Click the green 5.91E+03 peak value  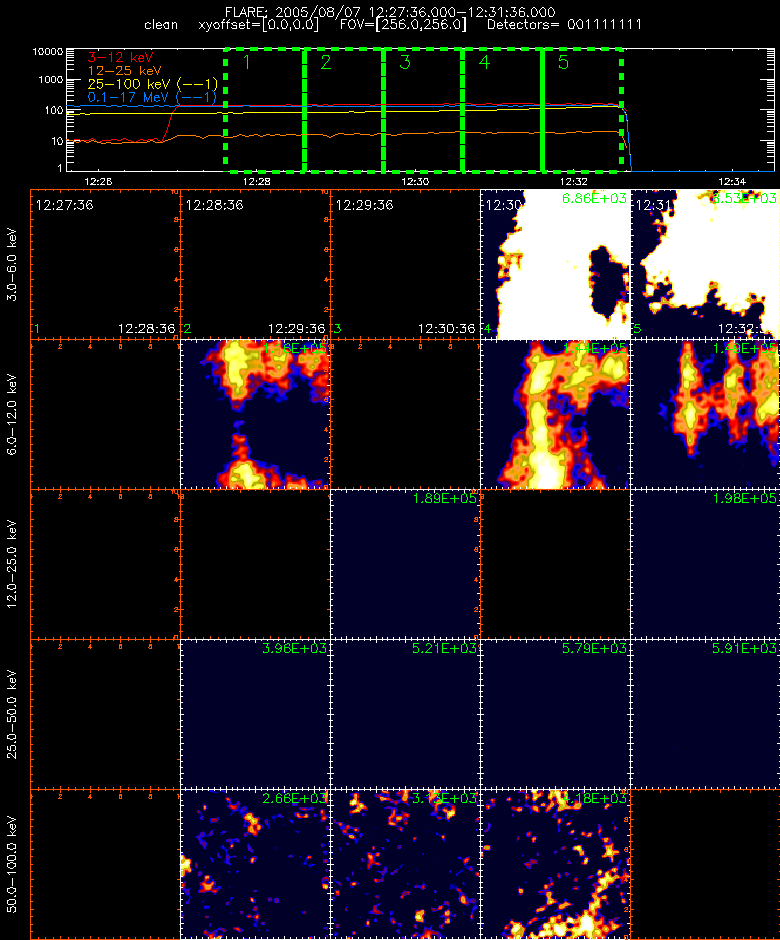pos(744,648)
